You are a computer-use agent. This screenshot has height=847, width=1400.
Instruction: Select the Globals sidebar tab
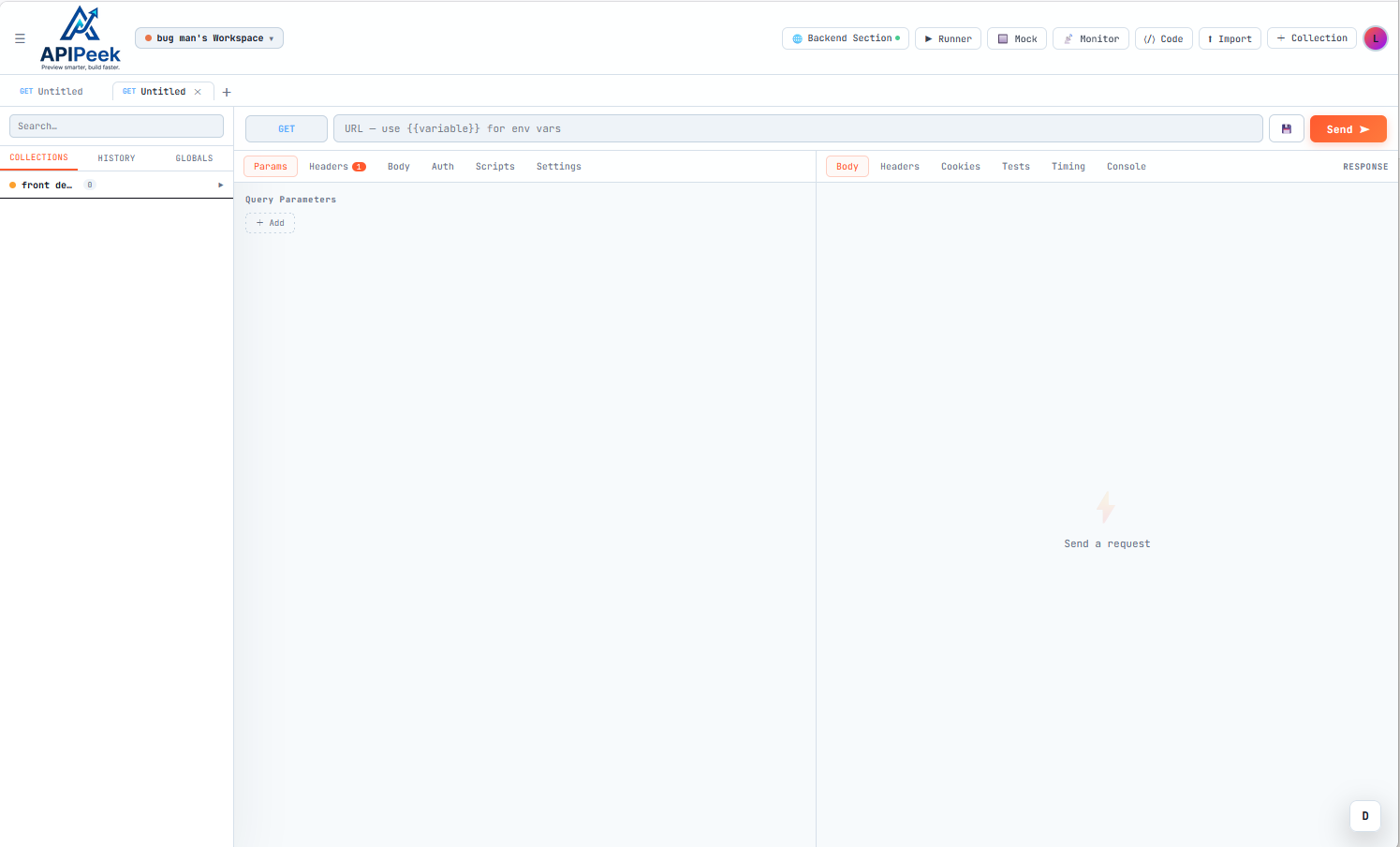pos(194,158)
